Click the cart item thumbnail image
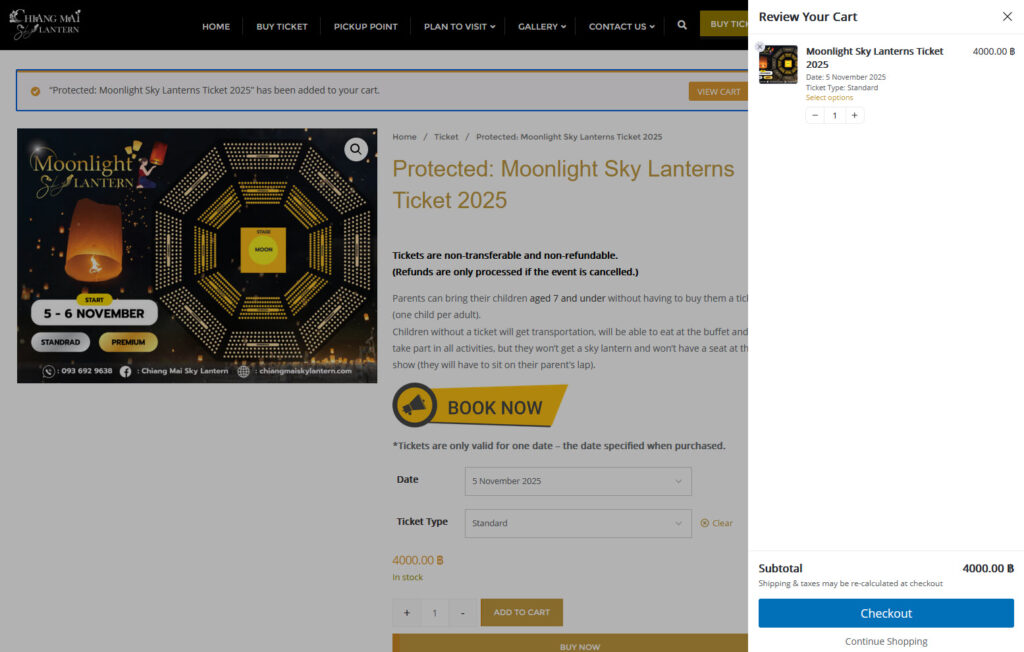This screenshot has height=652, width=1024. [x=778, y=64]
